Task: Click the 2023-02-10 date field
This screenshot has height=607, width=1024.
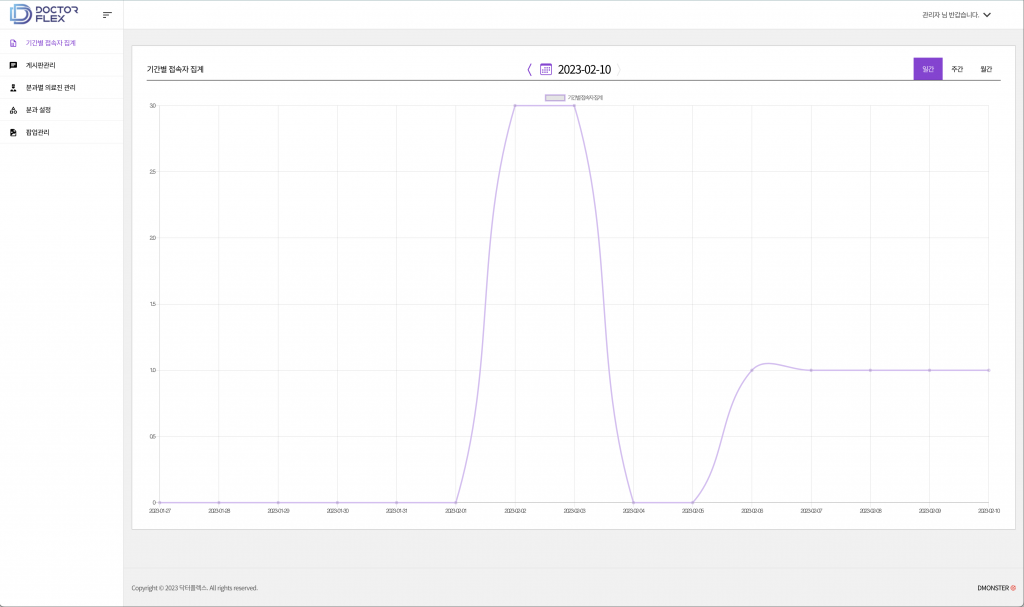Action: (x=584, y=69)
